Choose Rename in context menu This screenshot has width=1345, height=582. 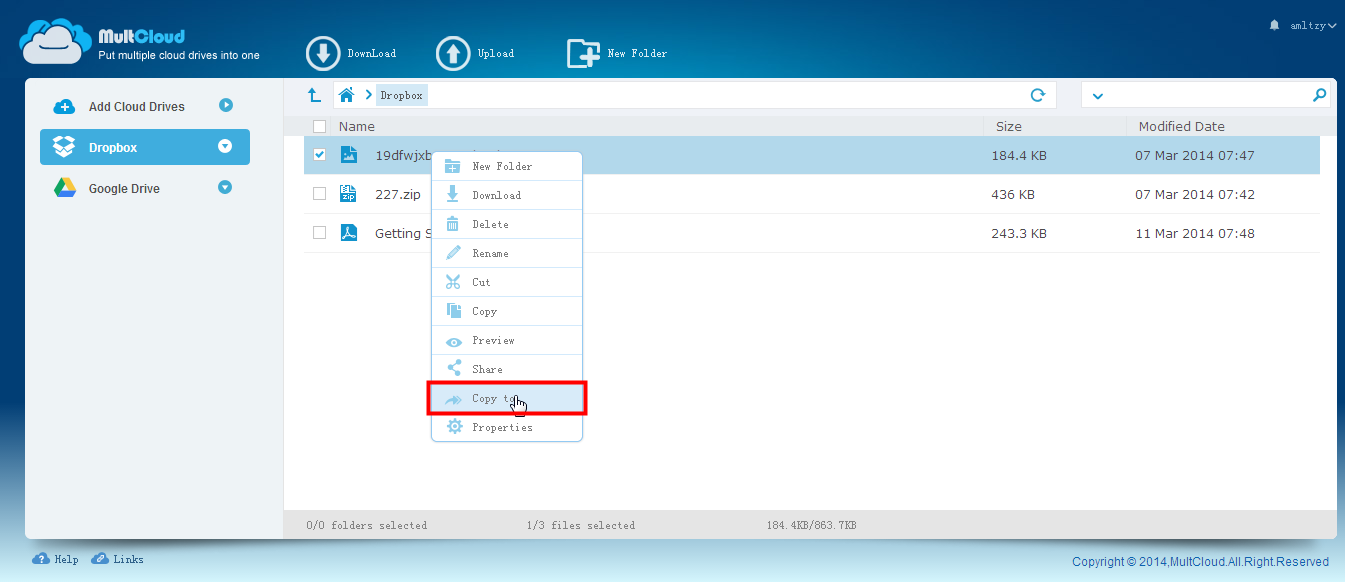507,253
